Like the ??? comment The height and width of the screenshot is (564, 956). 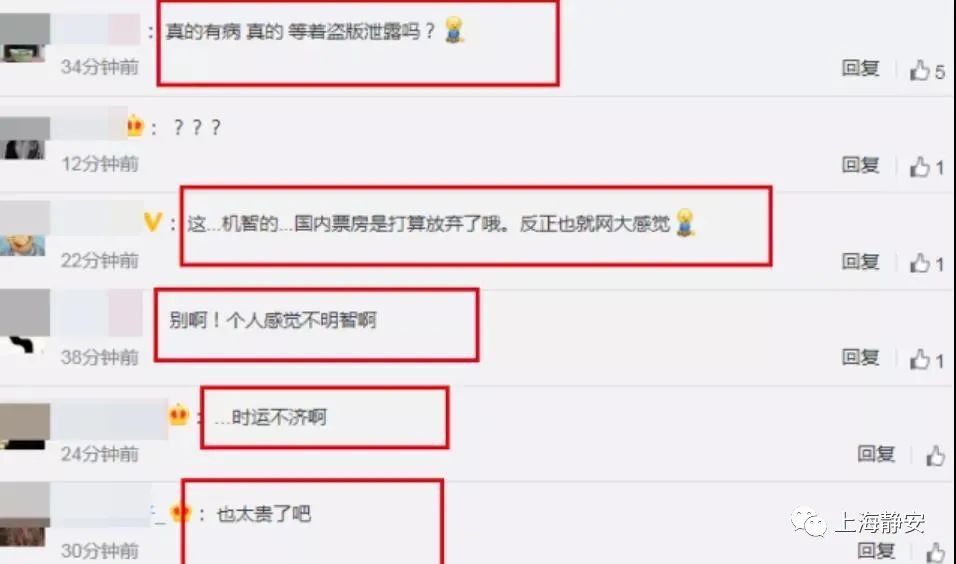(920, 166)
